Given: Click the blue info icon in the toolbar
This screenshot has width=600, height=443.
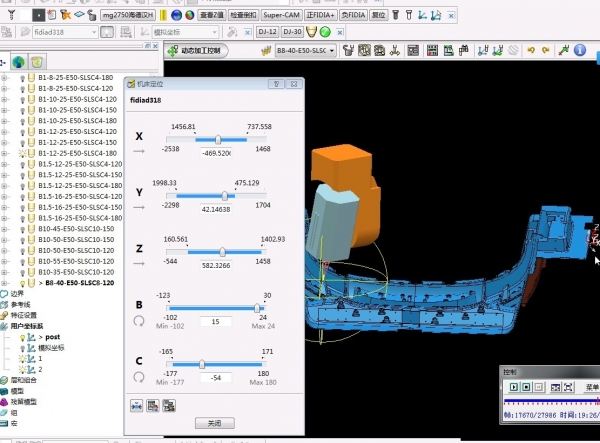Looking at the screenshot, I should tap(578, 50).
